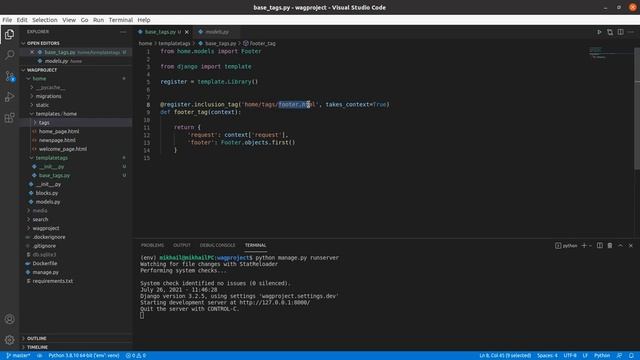This screenshot has height=360, width=640.
Task: Switch to the Debug Console tab
Action: pyautogui.click(x=218, y=245)
